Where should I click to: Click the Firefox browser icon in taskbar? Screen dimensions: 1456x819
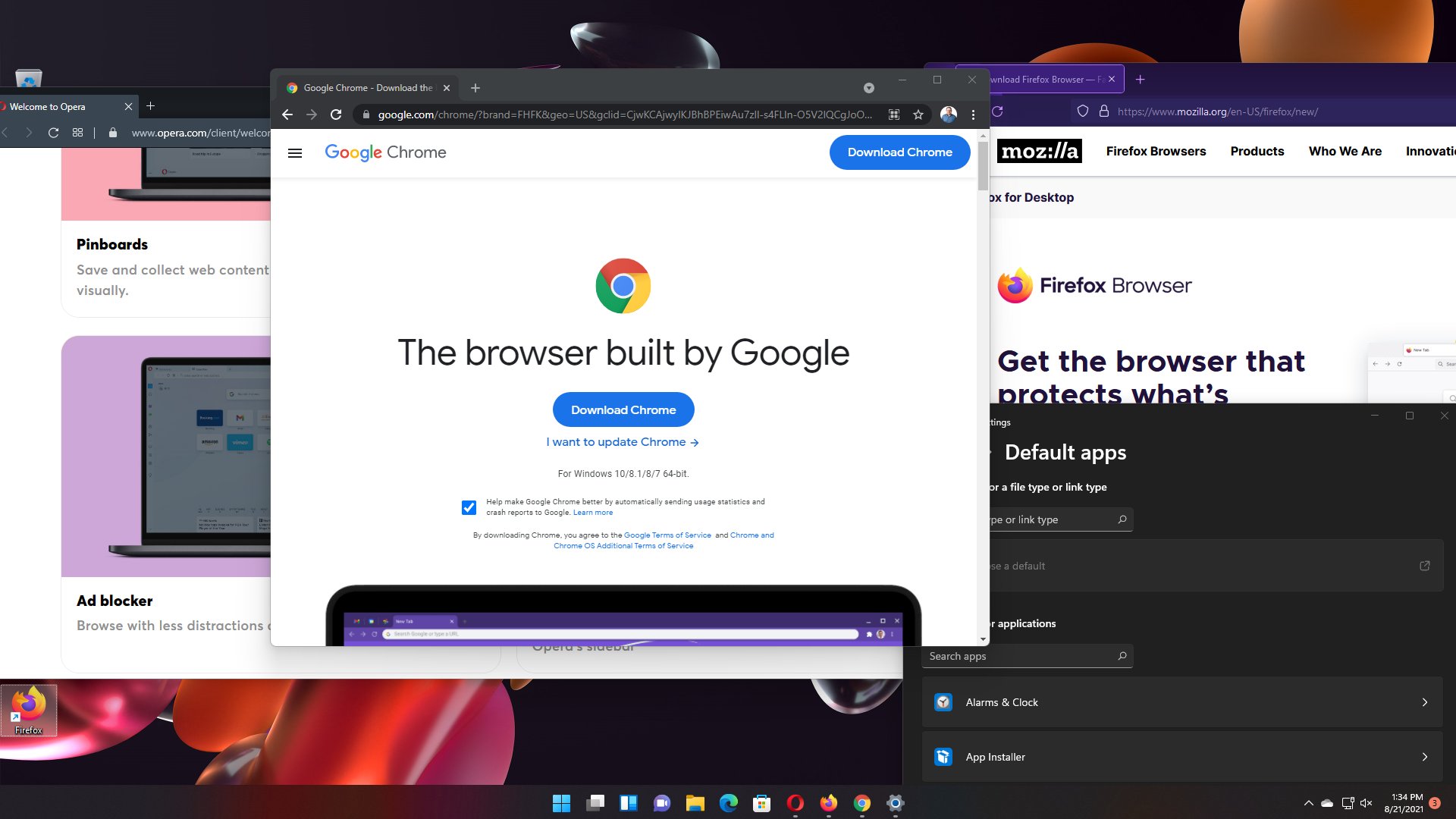(x=829, y=804)
